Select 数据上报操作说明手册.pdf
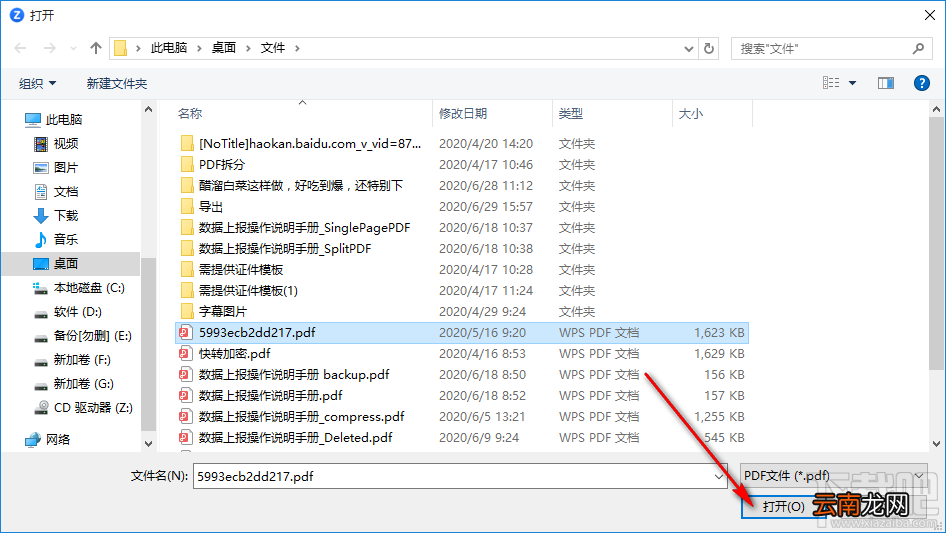 coord(270,395)
